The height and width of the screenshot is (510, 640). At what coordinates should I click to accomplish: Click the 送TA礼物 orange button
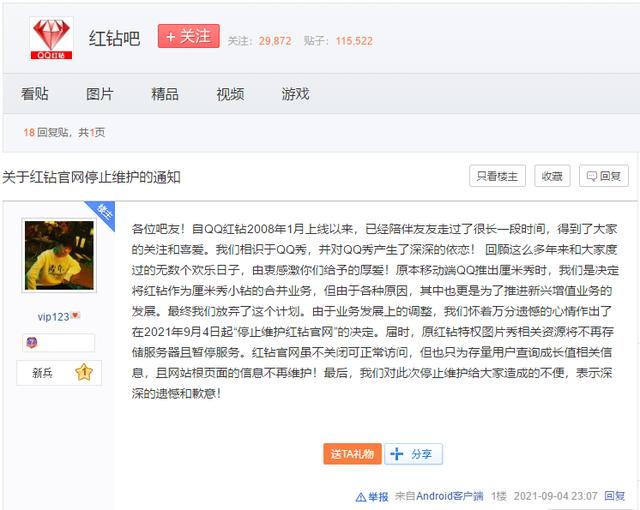(352, 454)
